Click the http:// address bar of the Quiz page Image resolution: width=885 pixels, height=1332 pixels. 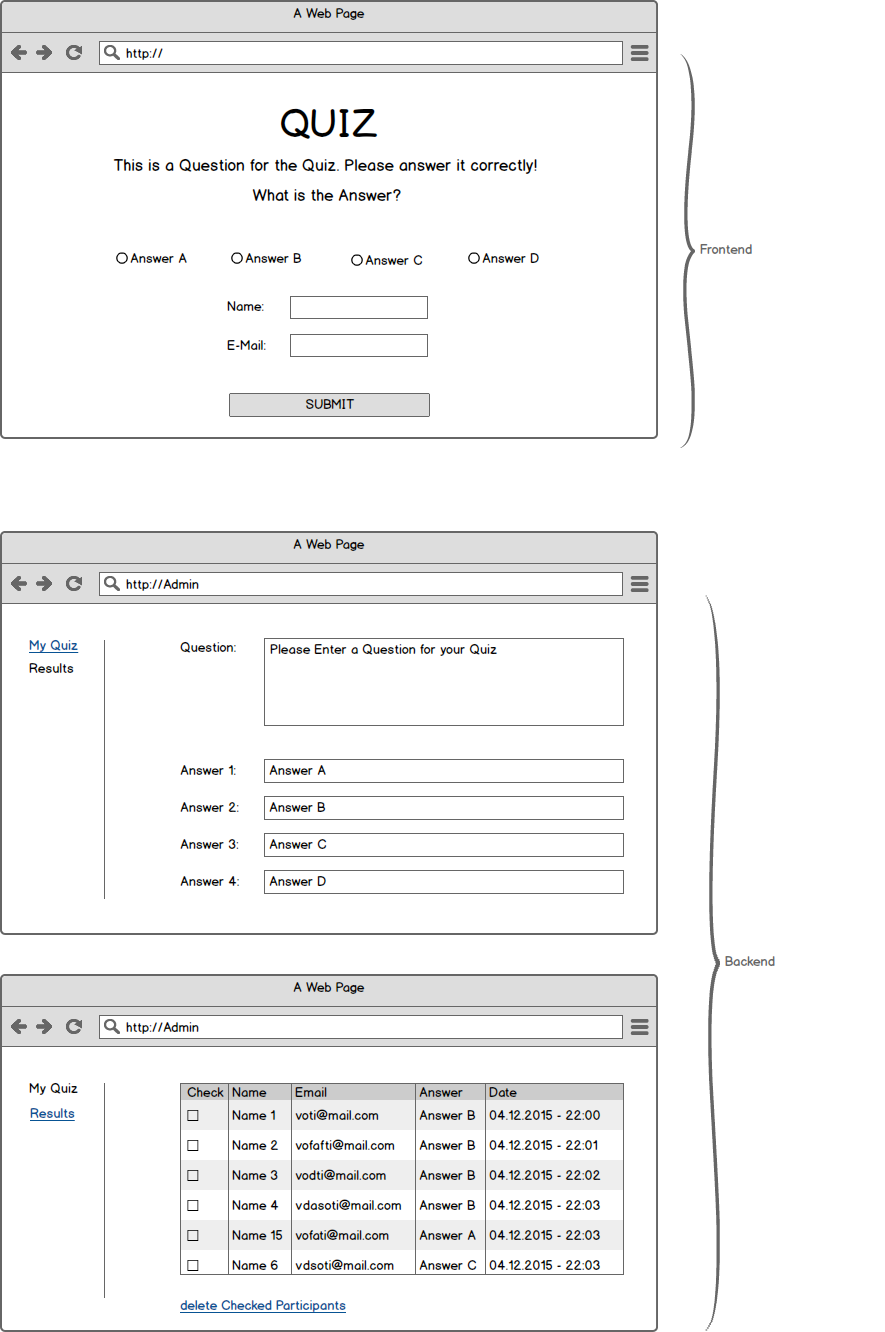(x=361, y=53)
